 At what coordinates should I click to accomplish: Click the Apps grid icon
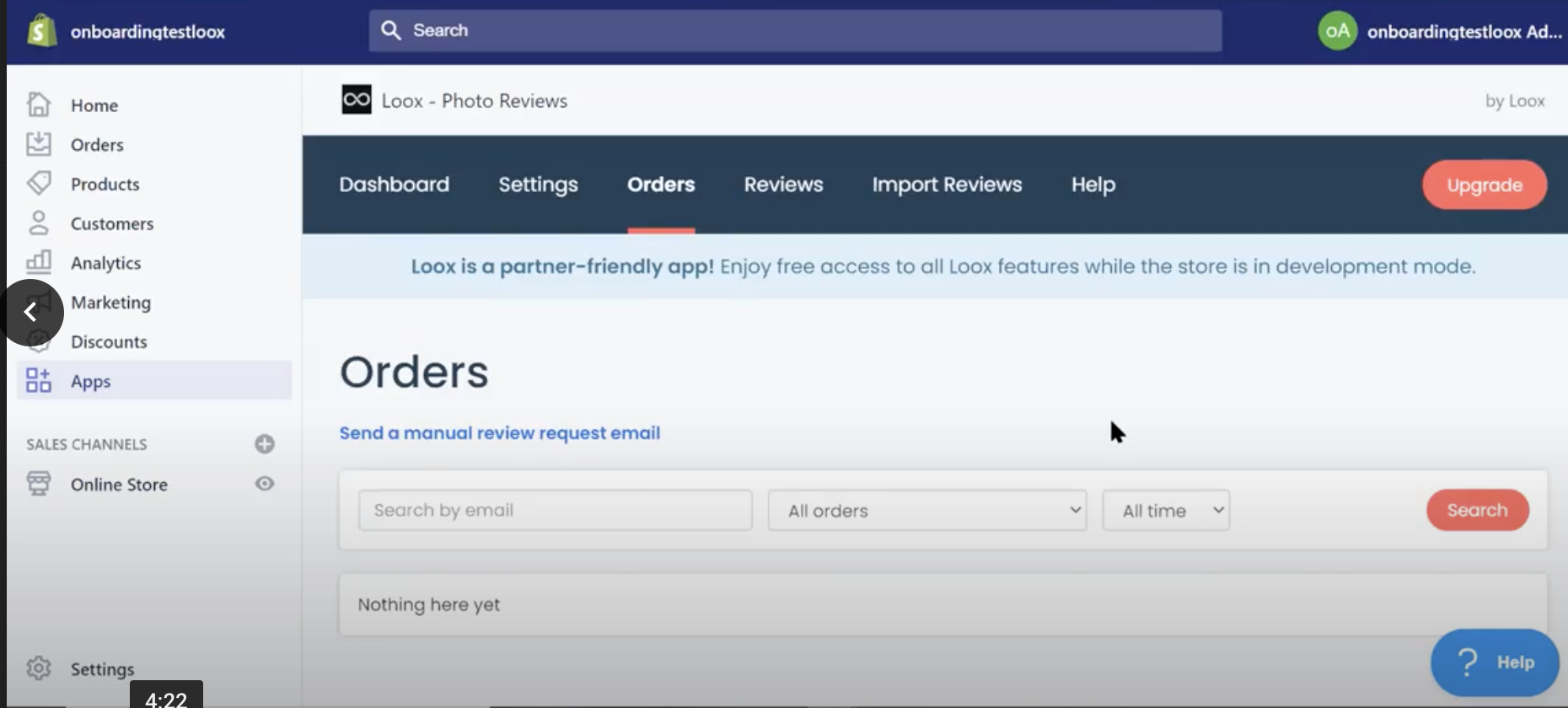point(39,380)
